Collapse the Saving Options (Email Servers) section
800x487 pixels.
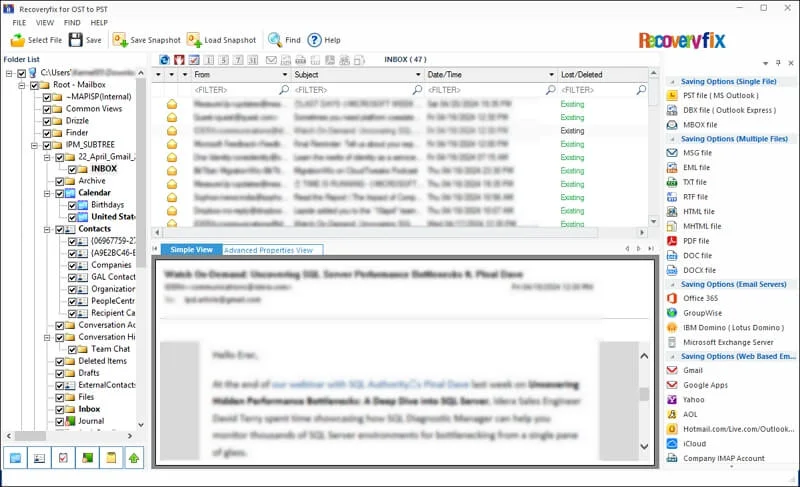click(672, 285)
